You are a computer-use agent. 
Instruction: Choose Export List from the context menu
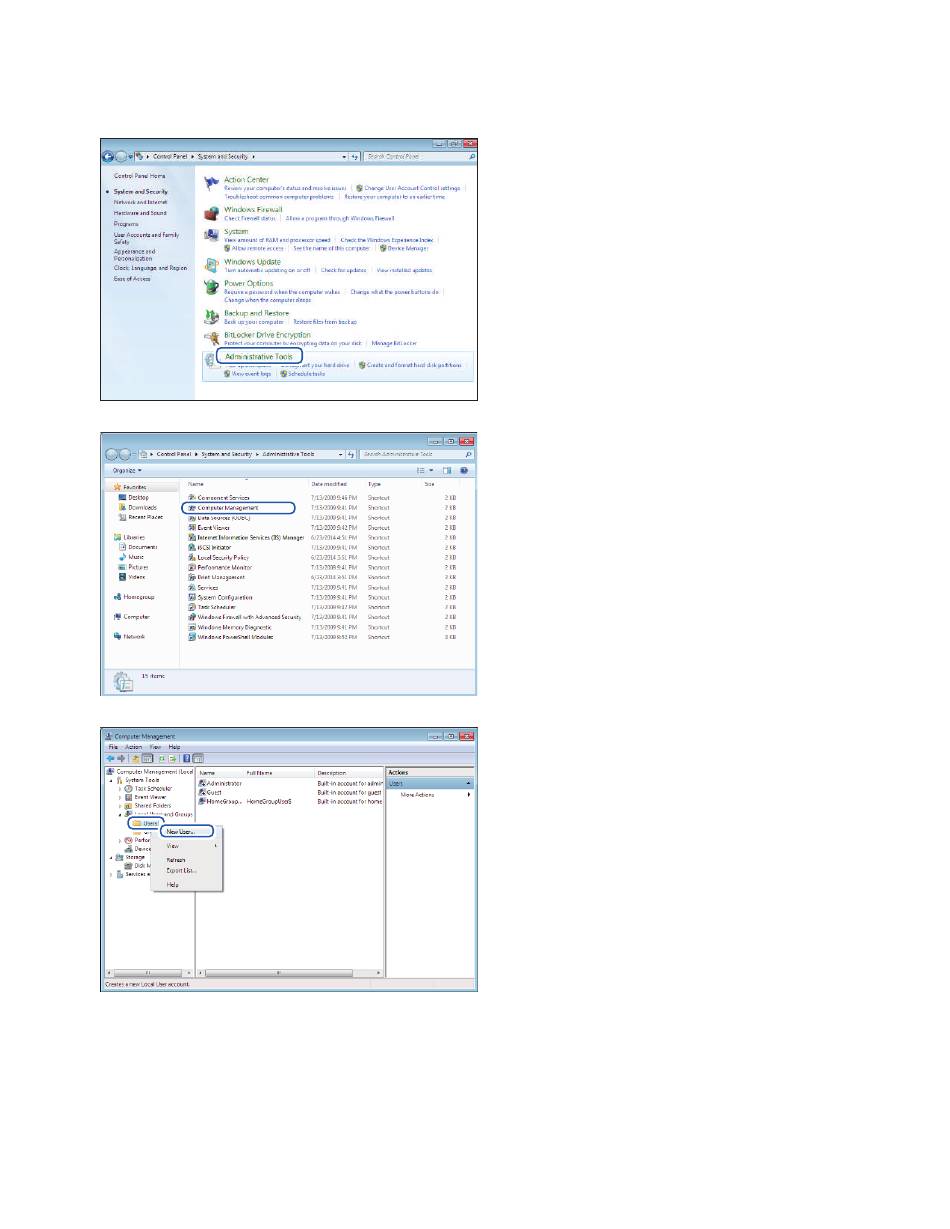tap(182, 870)
